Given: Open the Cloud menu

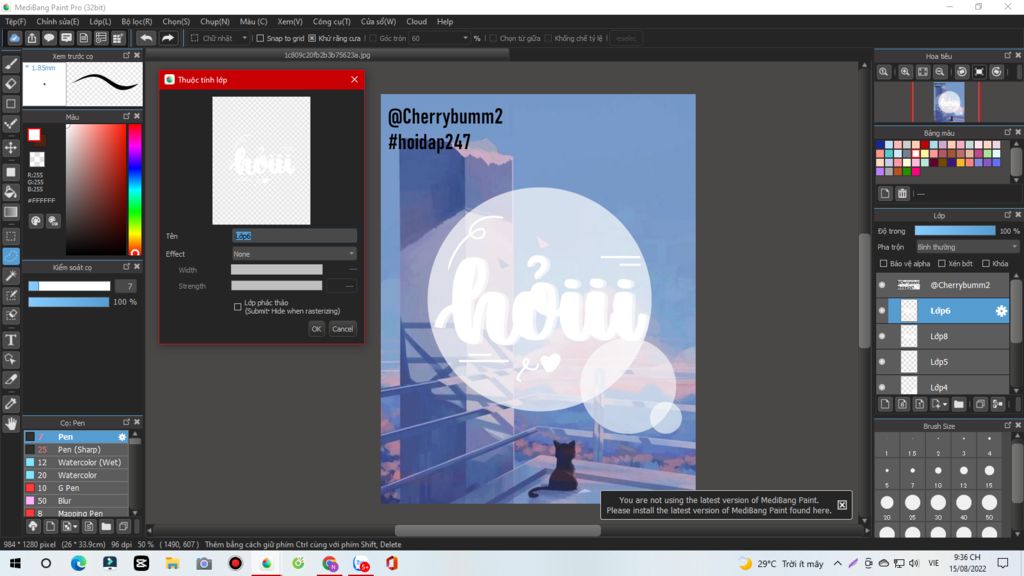Looking at the screenshot, I should [x=416, y=22].
